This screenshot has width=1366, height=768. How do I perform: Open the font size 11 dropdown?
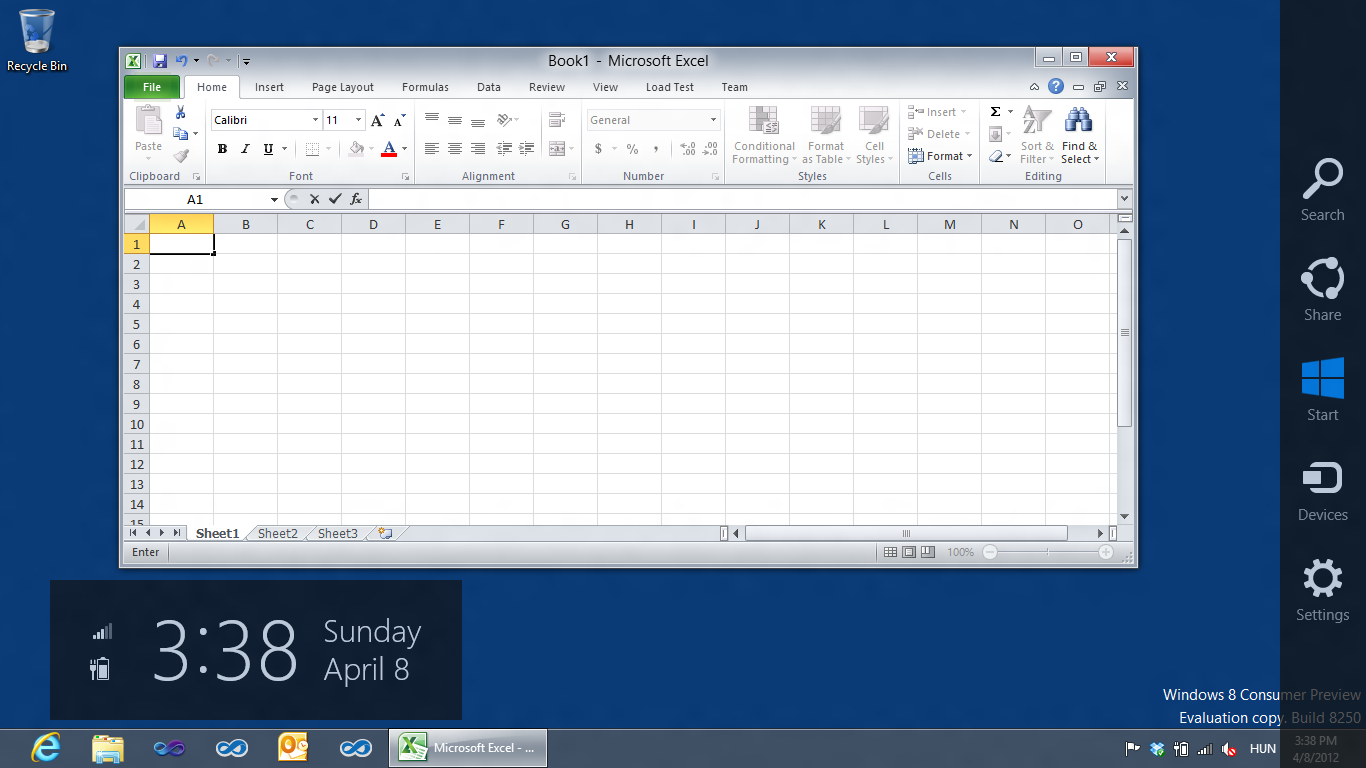pos(358,120)
